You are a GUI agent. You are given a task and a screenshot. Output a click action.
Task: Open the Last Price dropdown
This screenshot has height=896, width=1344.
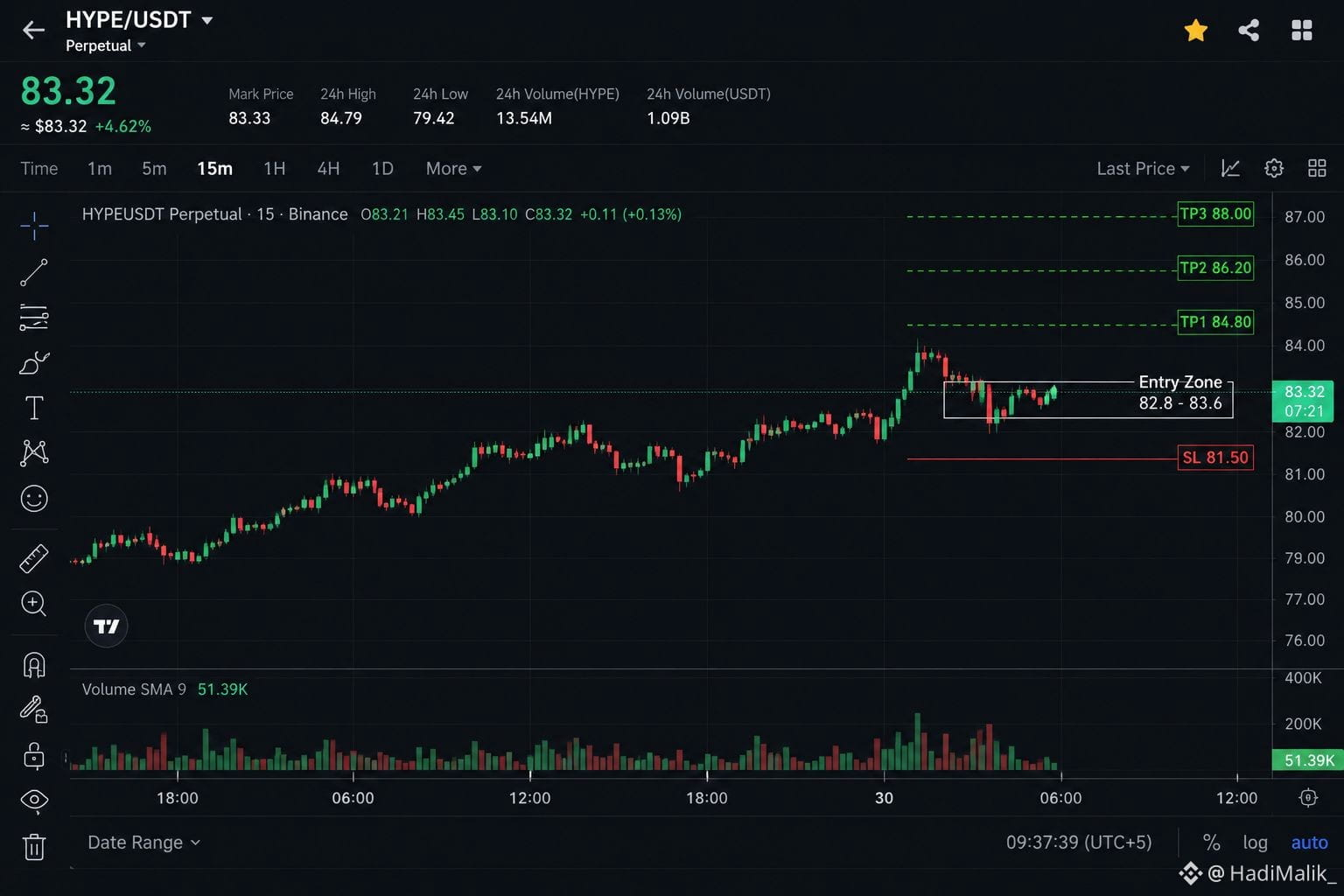1143,168
